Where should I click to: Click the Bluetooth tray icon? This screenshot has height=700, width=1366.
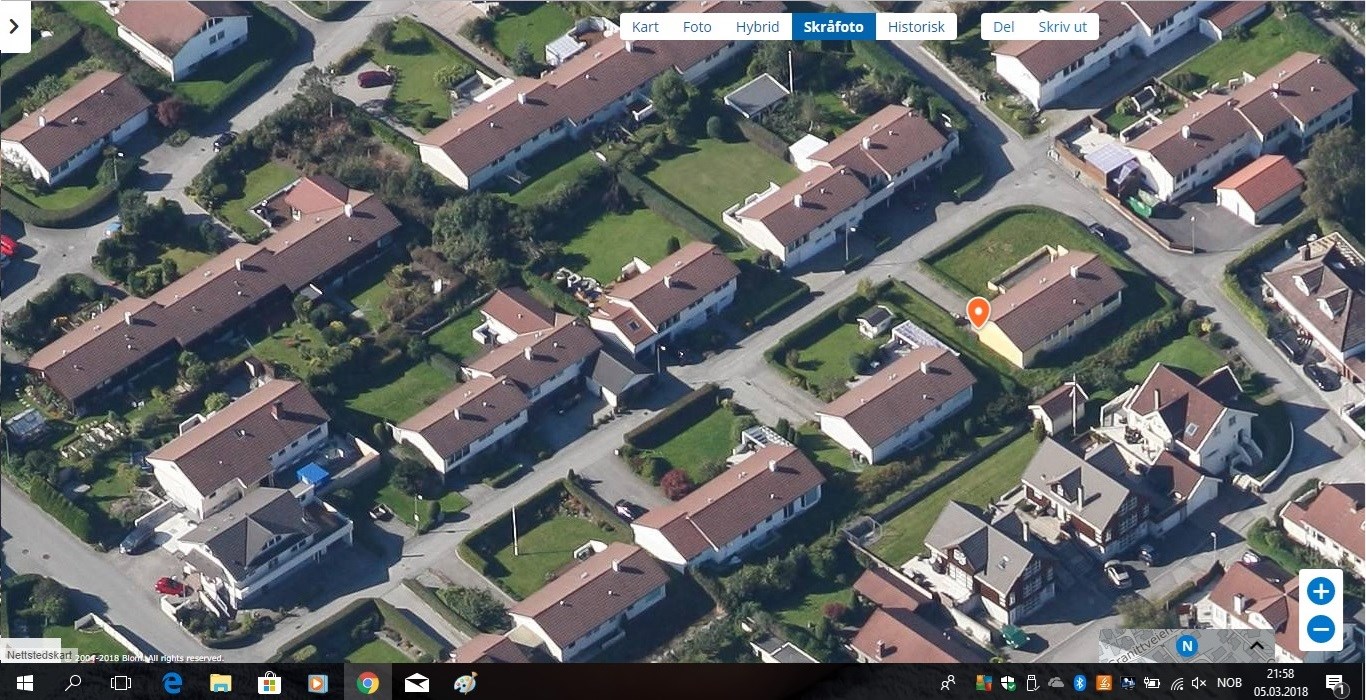click(x=1080, y=683)
